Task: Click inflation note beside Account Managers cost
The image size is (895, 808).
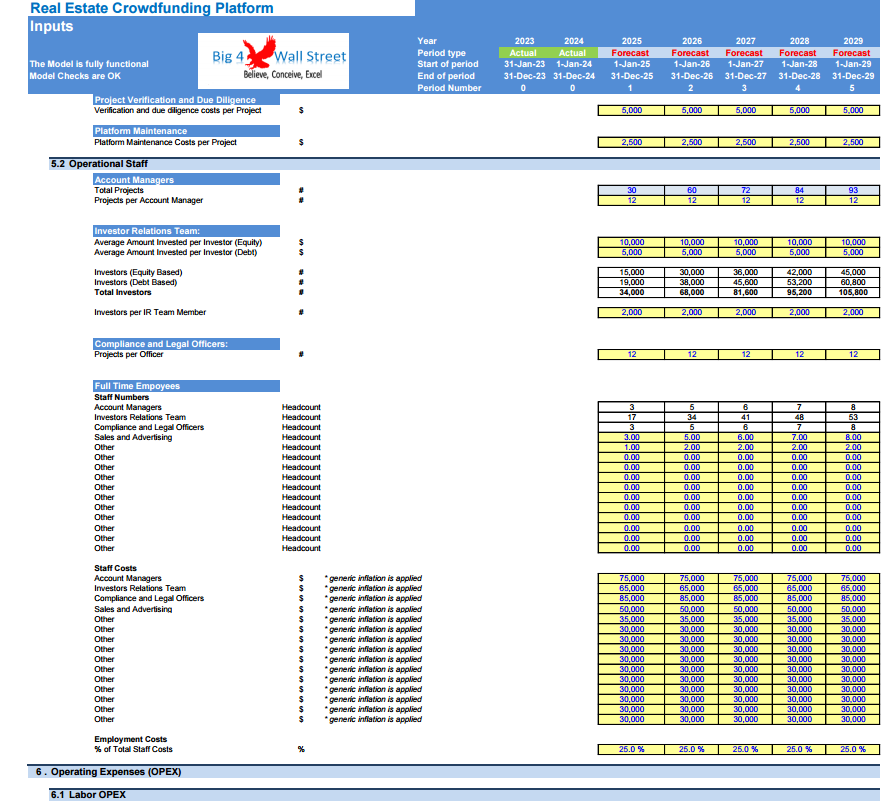Action: point(373,579)
